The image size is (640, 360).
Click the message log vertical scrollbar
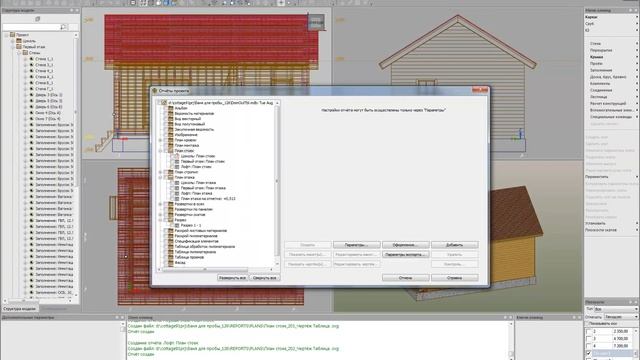[x=511, y=340]
